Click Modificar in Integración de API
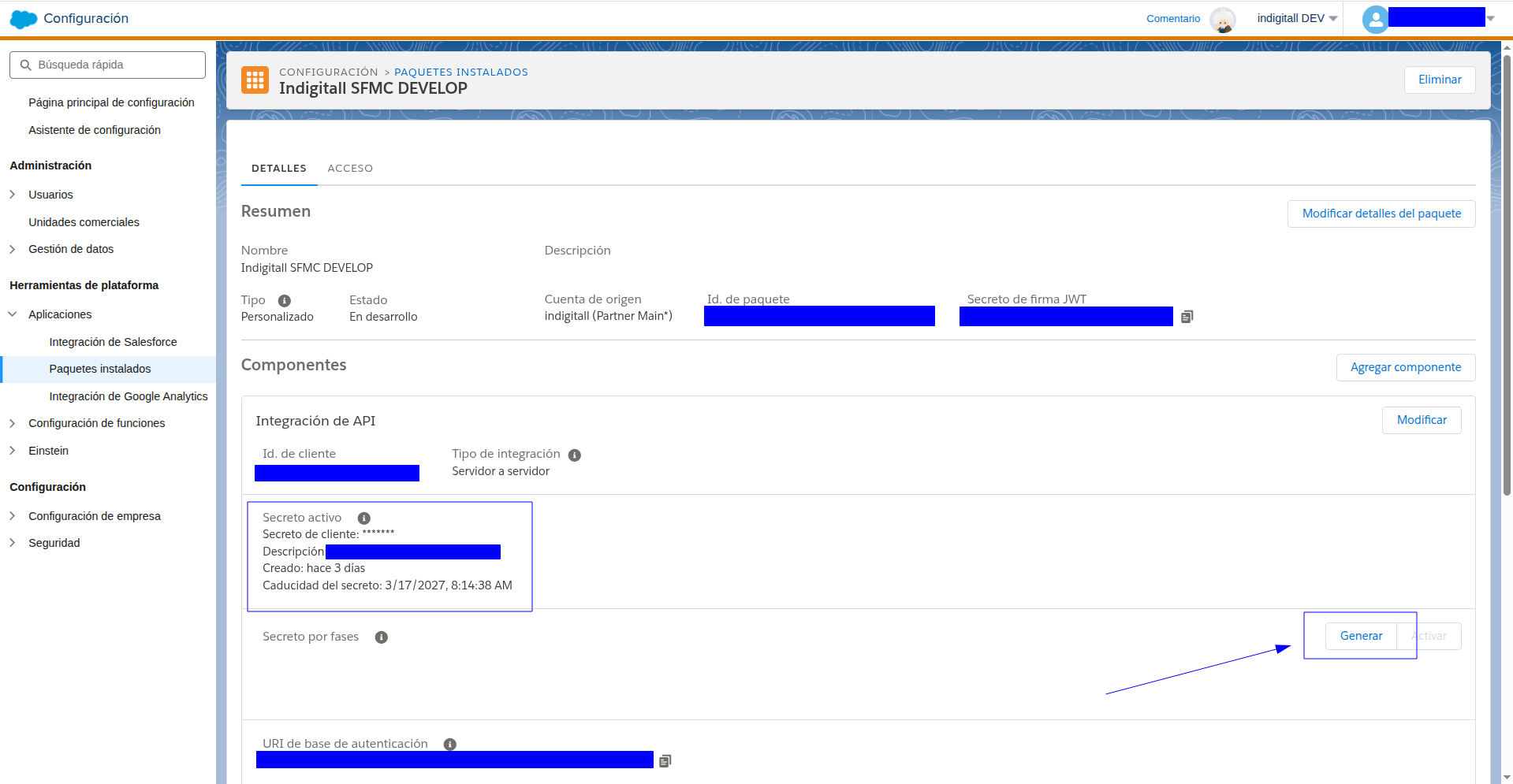 (x=1421, y=420)
